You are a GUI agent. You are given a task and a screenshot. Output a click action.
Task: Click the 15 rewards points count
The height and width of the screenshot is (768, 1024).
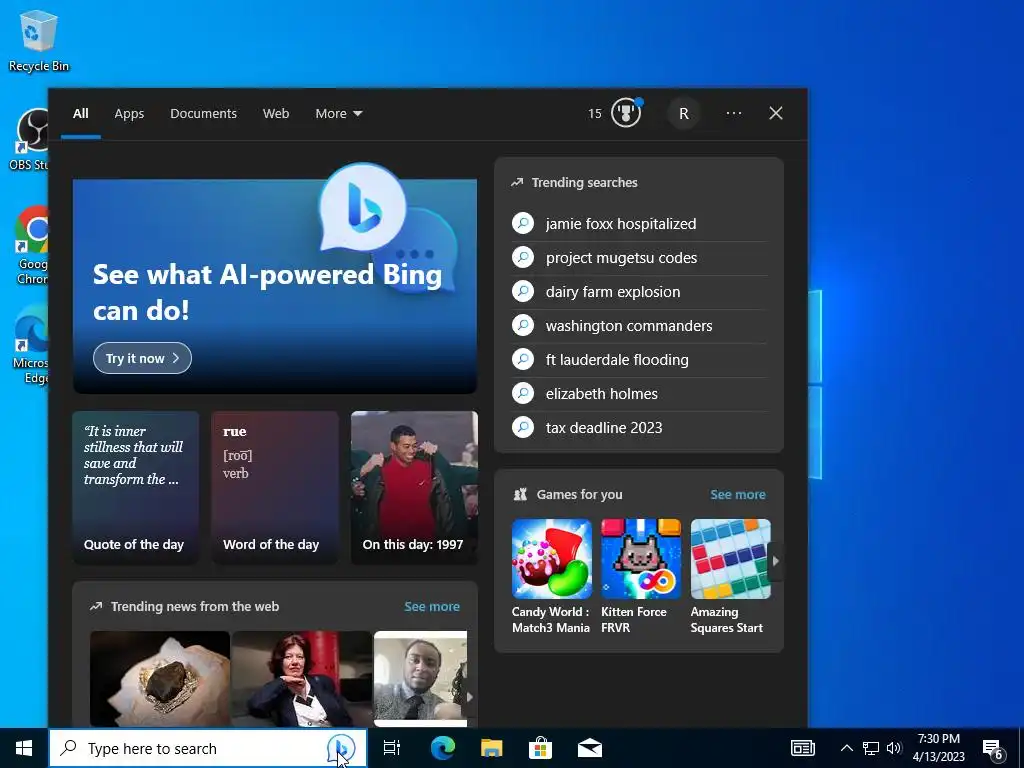594,114
